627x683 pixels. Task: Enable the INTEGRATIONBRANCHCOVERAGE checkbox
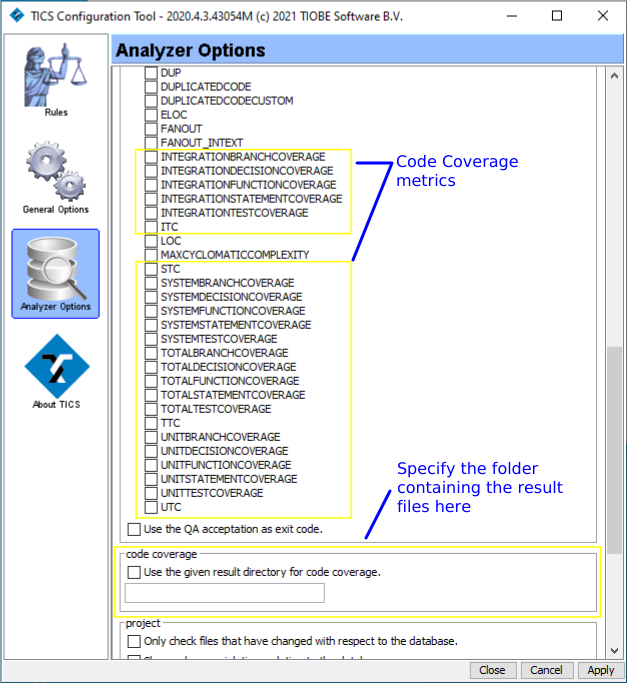coord(151,157)
